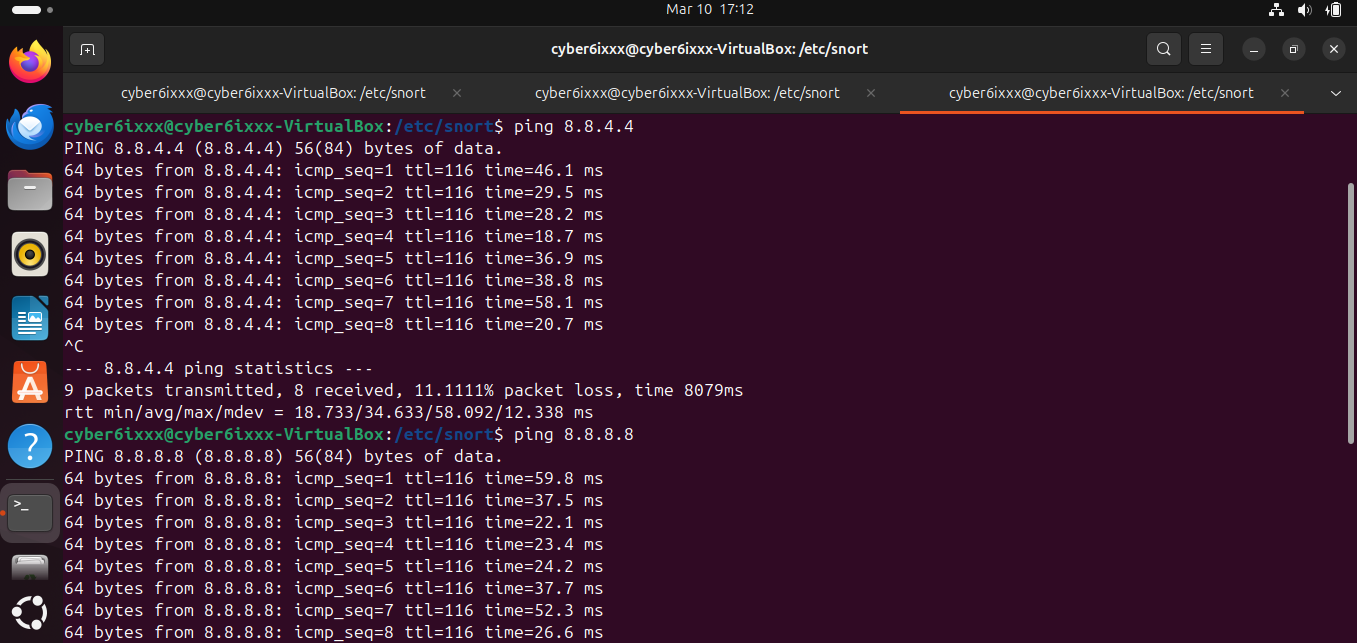Click 8.8.4.4 reply with time=46.1 ms

tap(333, 171)
